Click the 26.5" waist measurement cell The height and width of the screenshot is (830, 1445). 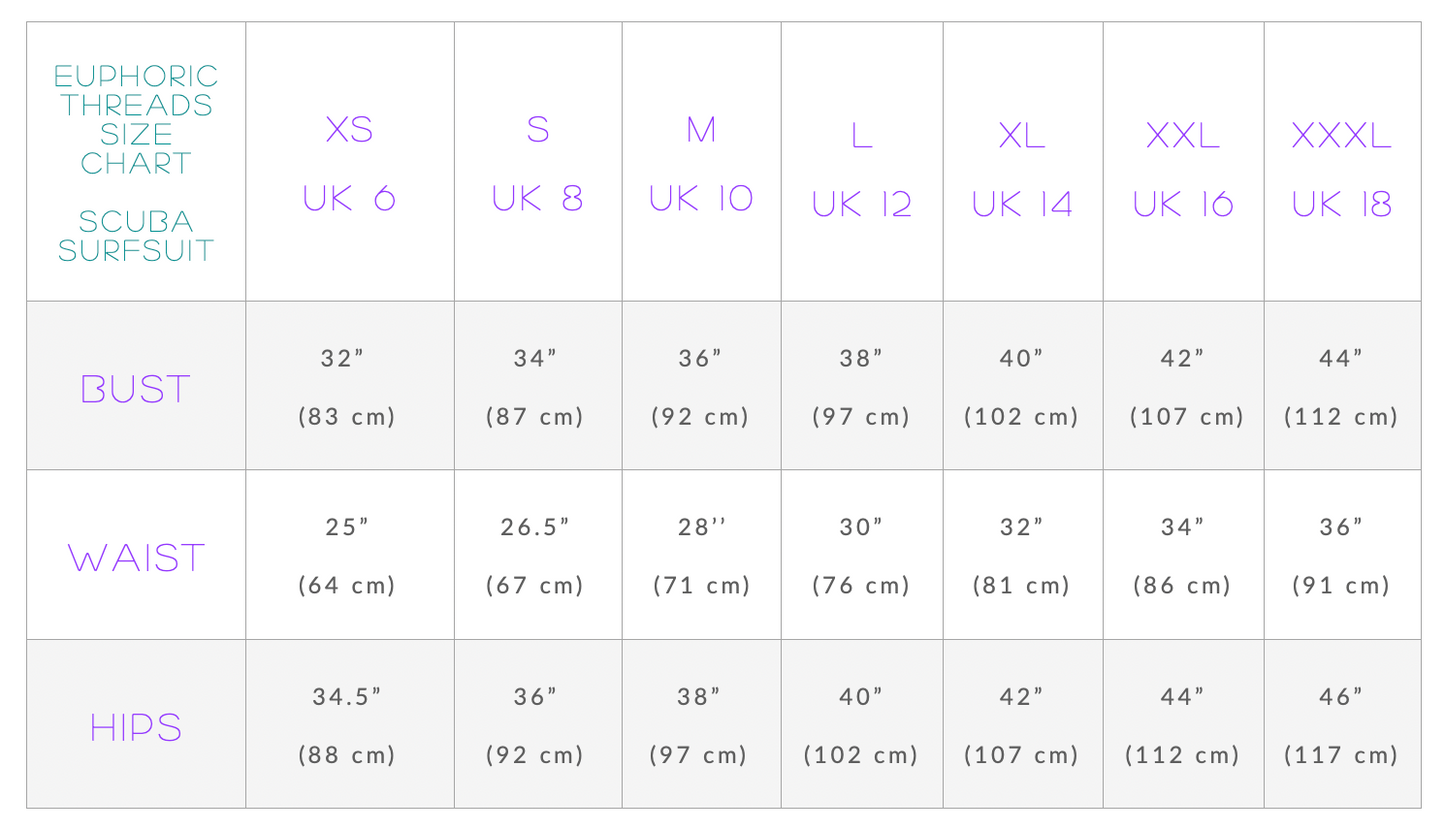tap(538, 555)
